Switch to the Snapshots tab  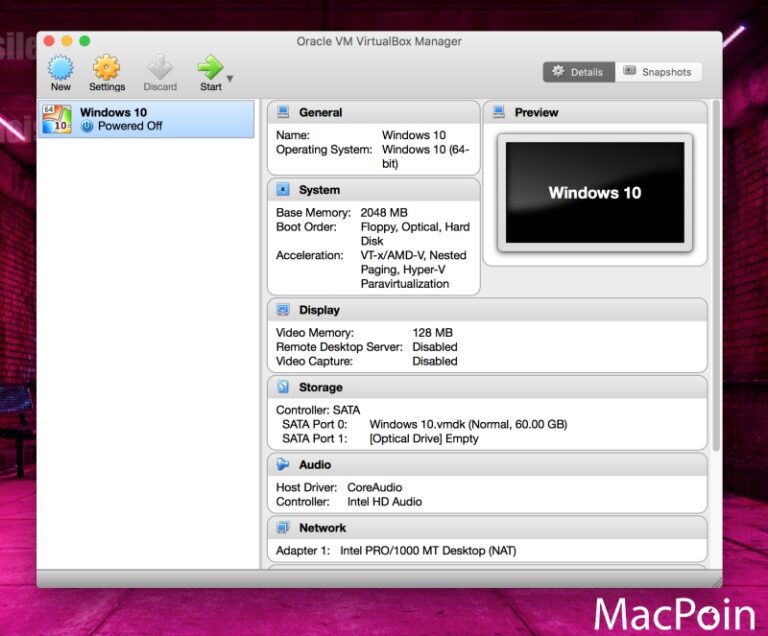[x=658, y=72]
